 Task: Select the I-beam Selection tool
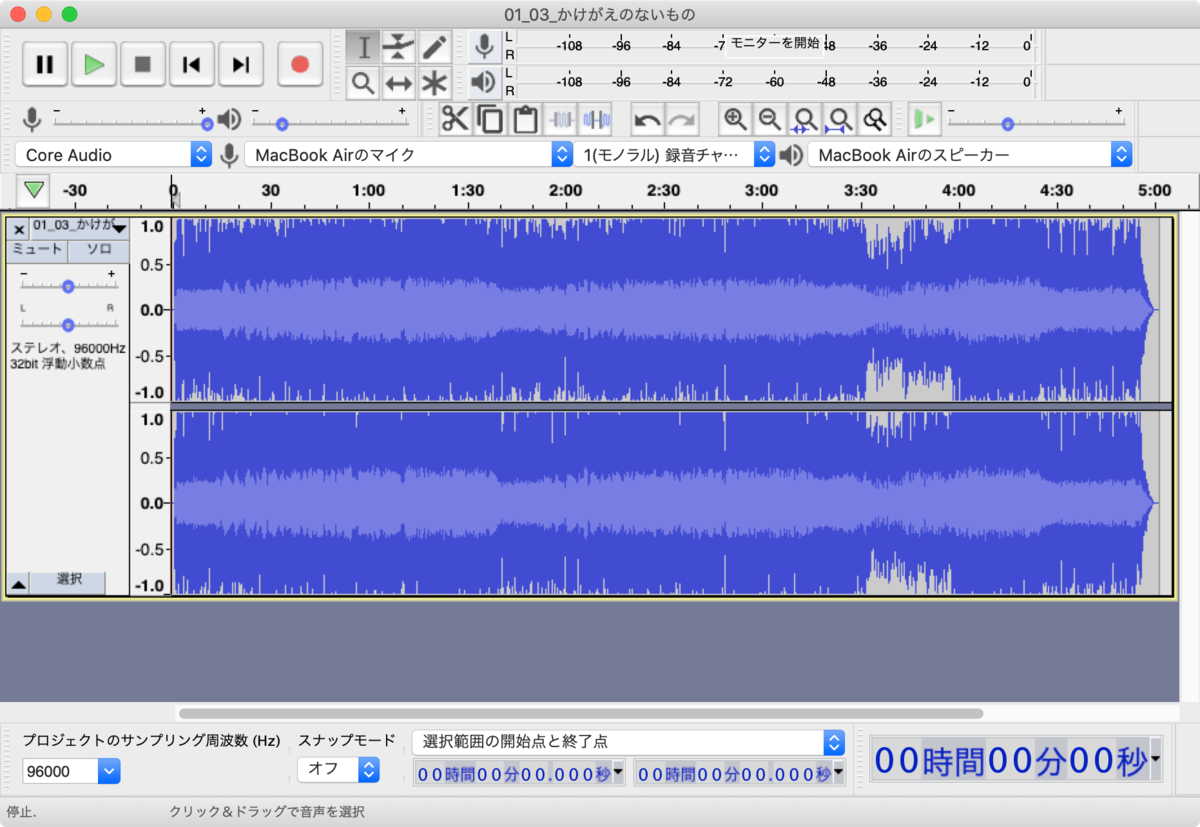[x=364, y=47]
